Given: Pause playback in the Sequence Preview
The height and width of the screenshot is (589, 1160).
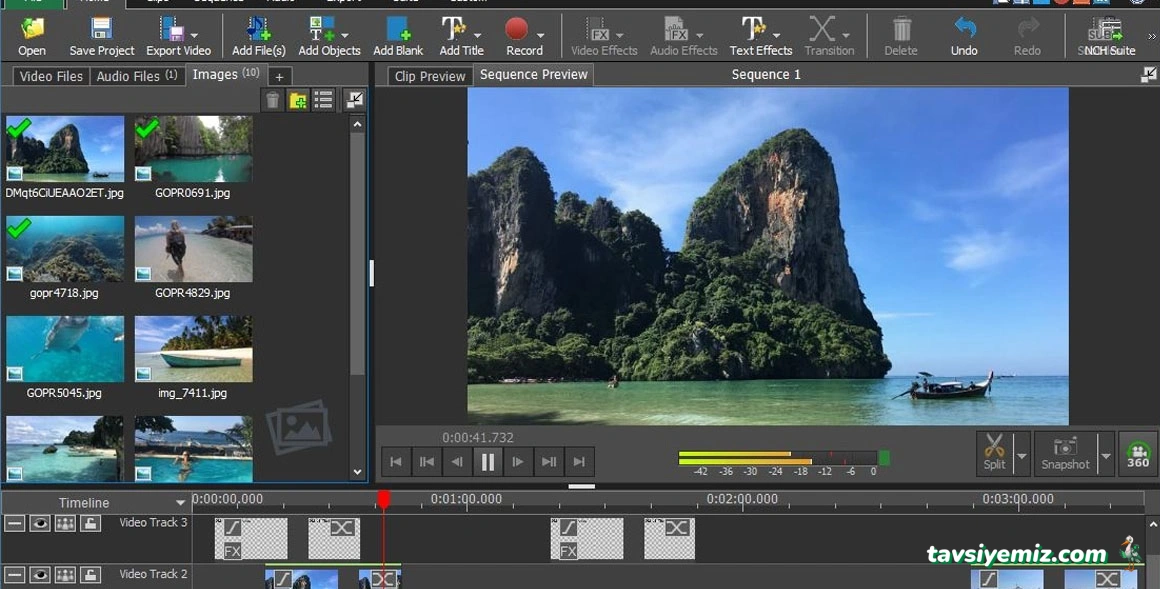Looking at the screenshot, I should click(488, 461).
